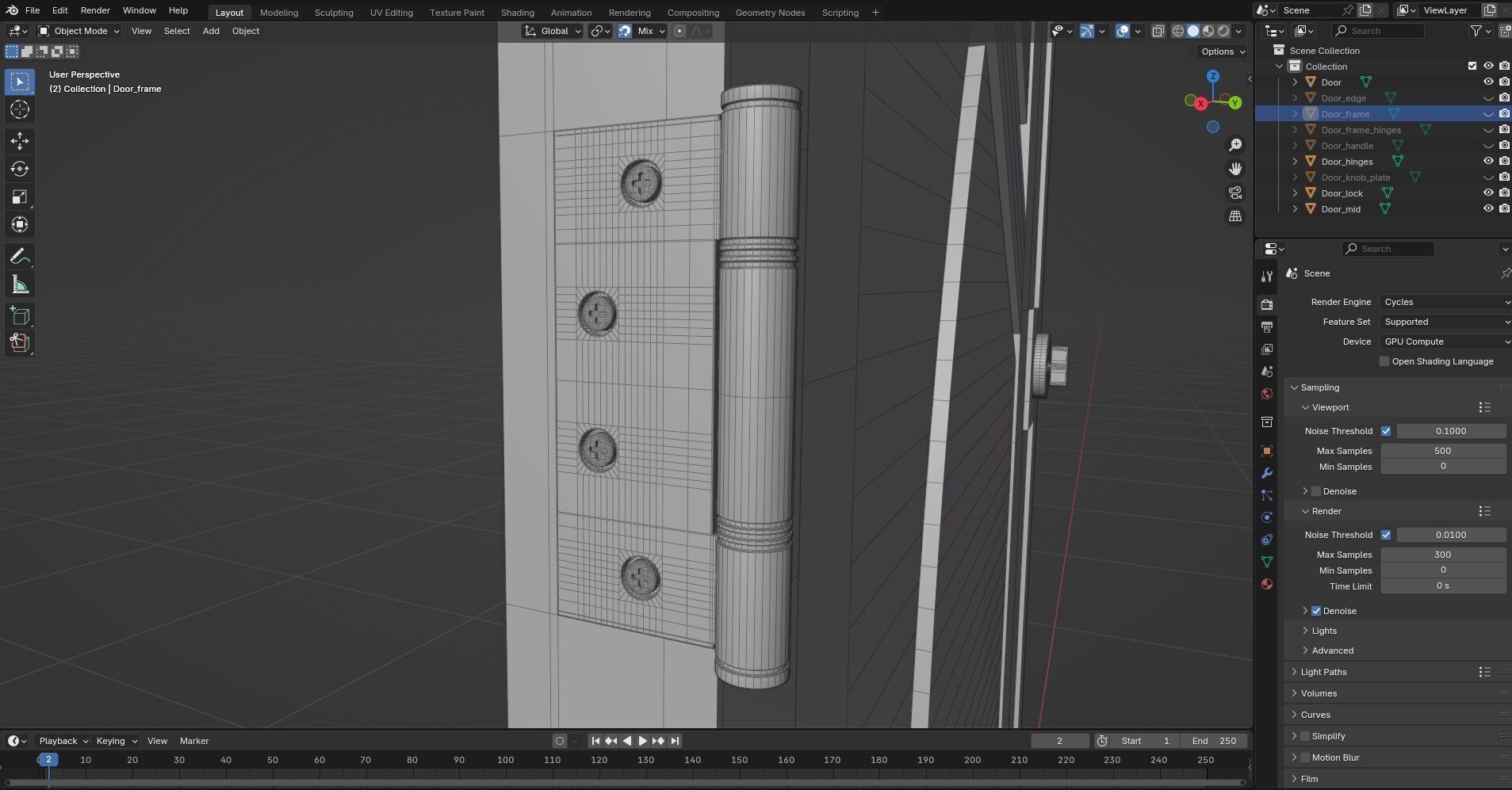This screenshot has width=1512, height=790.
Task: Toggle X-ray display in viewport header
Action: 1158,31
